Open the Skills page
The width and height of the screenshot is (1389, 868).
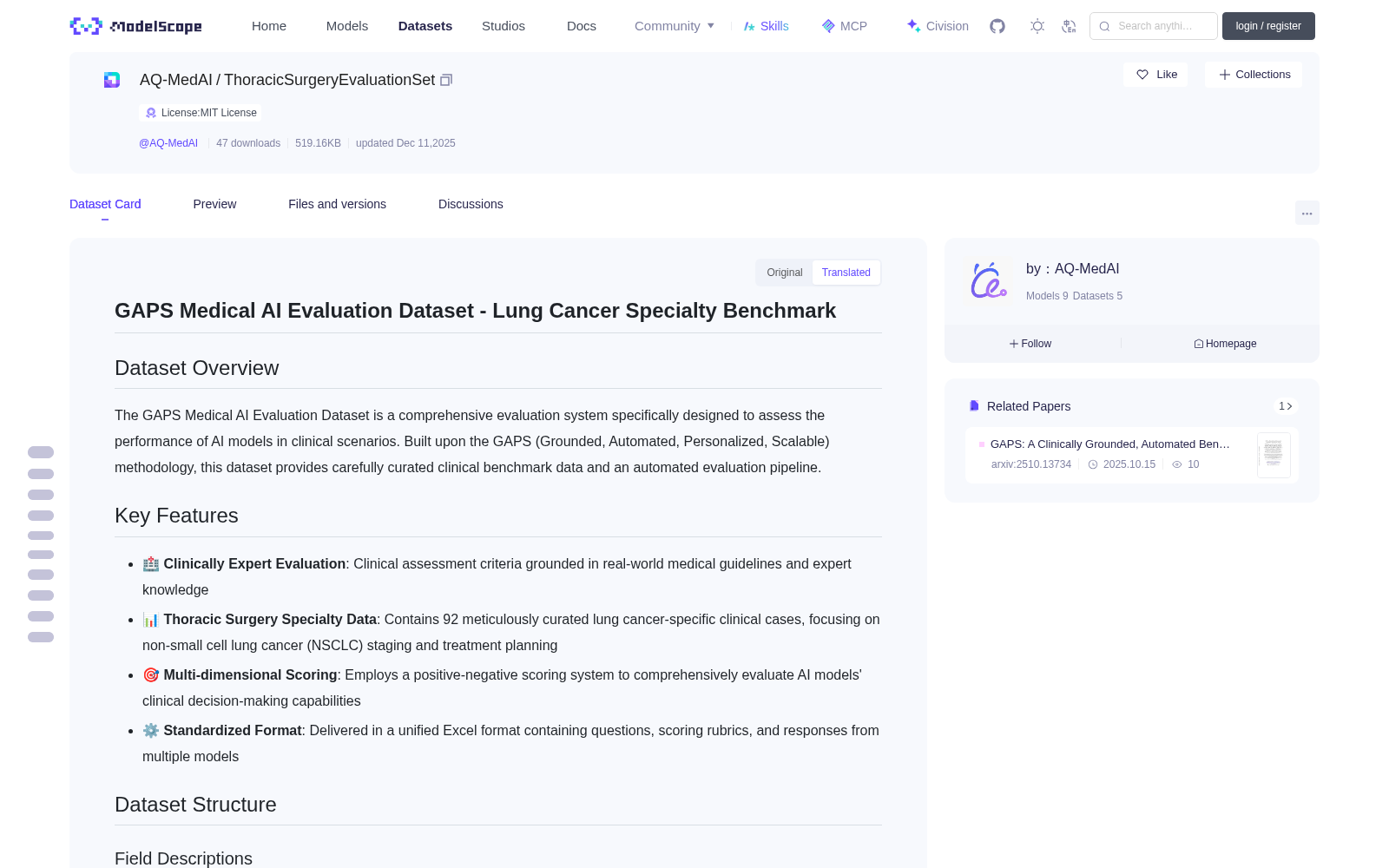pyautogui.click(x=766, y=26)
